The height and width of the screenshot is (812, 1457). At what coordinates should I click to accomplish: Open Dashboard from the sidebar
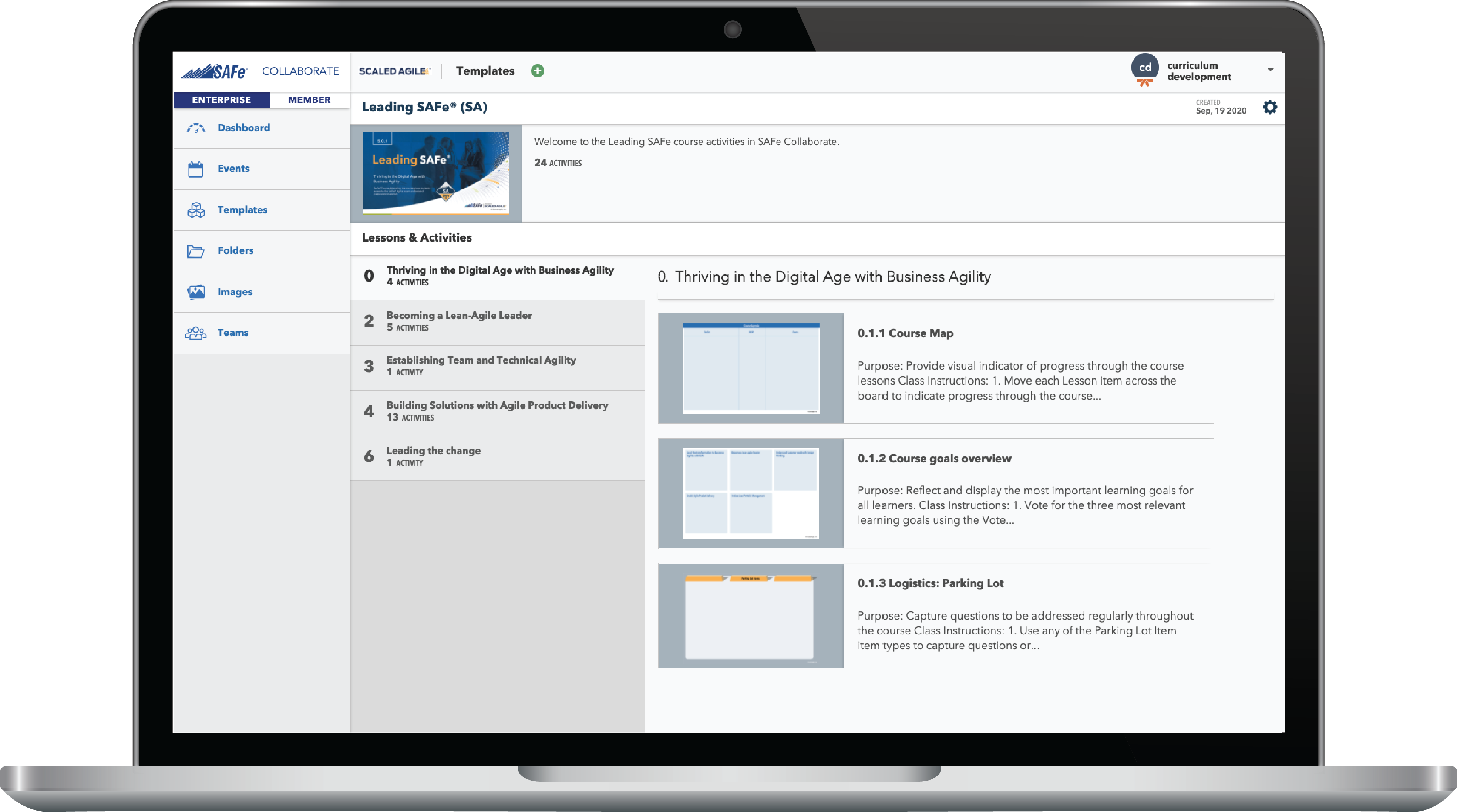pos(261,128)
